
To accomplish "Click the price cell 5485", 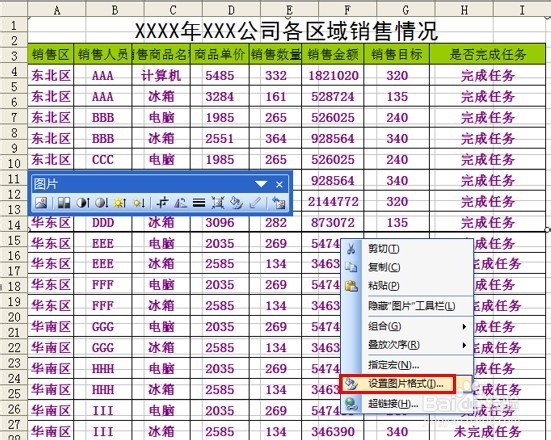I will pyautogui.click(x=220, y=76).
